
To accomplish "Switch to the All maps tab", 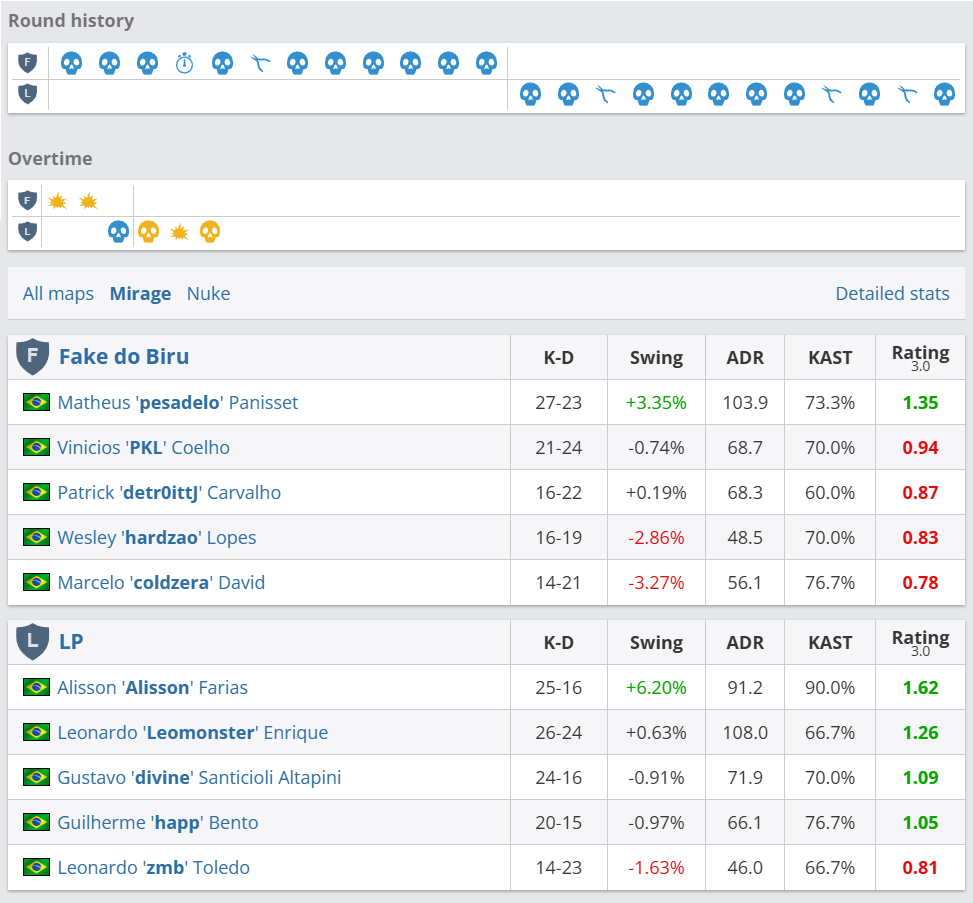I will 58,293.
